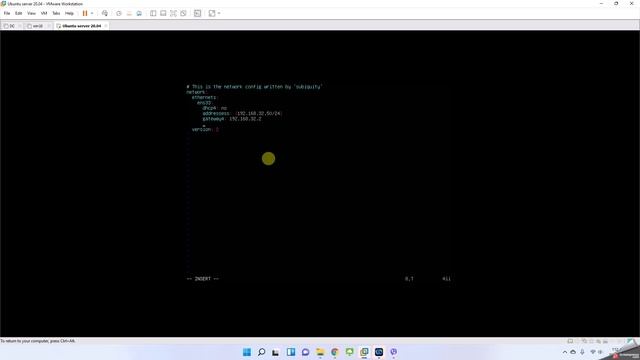
Task: Click the orange Pause VM button
Action: point(85,13)
